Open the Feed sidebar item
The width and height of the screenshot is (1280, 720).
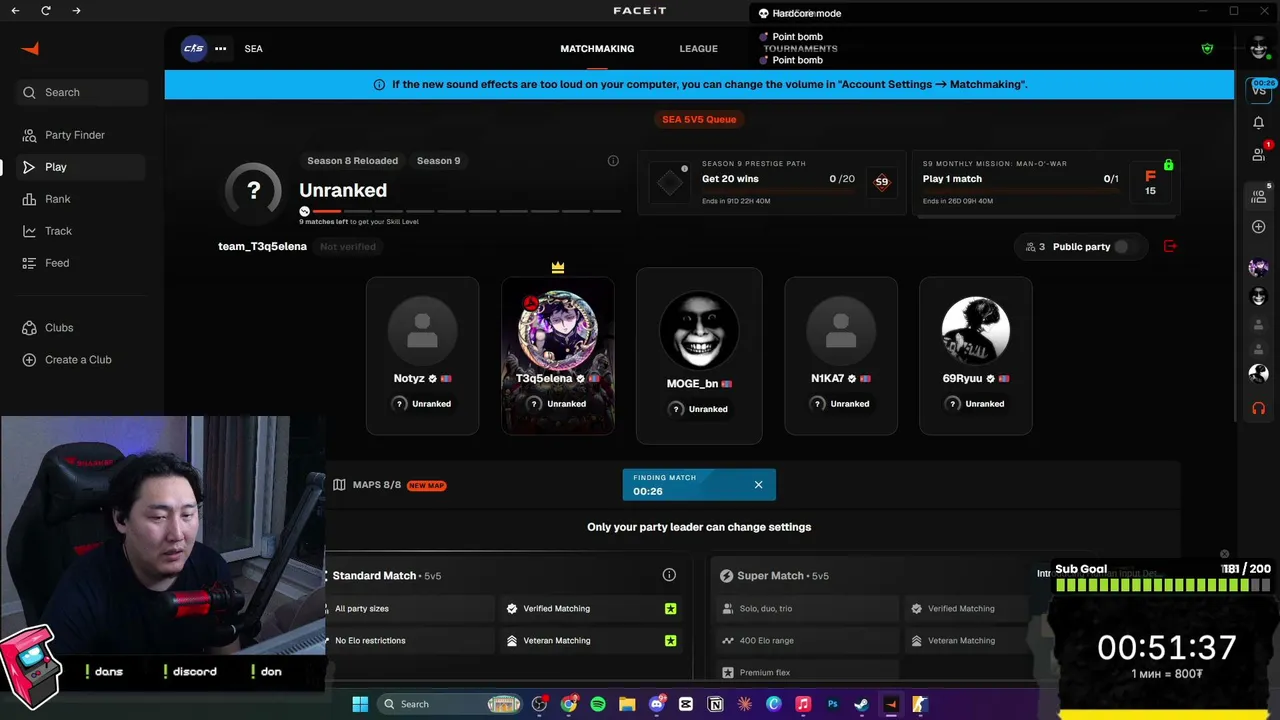click(57, 263)
